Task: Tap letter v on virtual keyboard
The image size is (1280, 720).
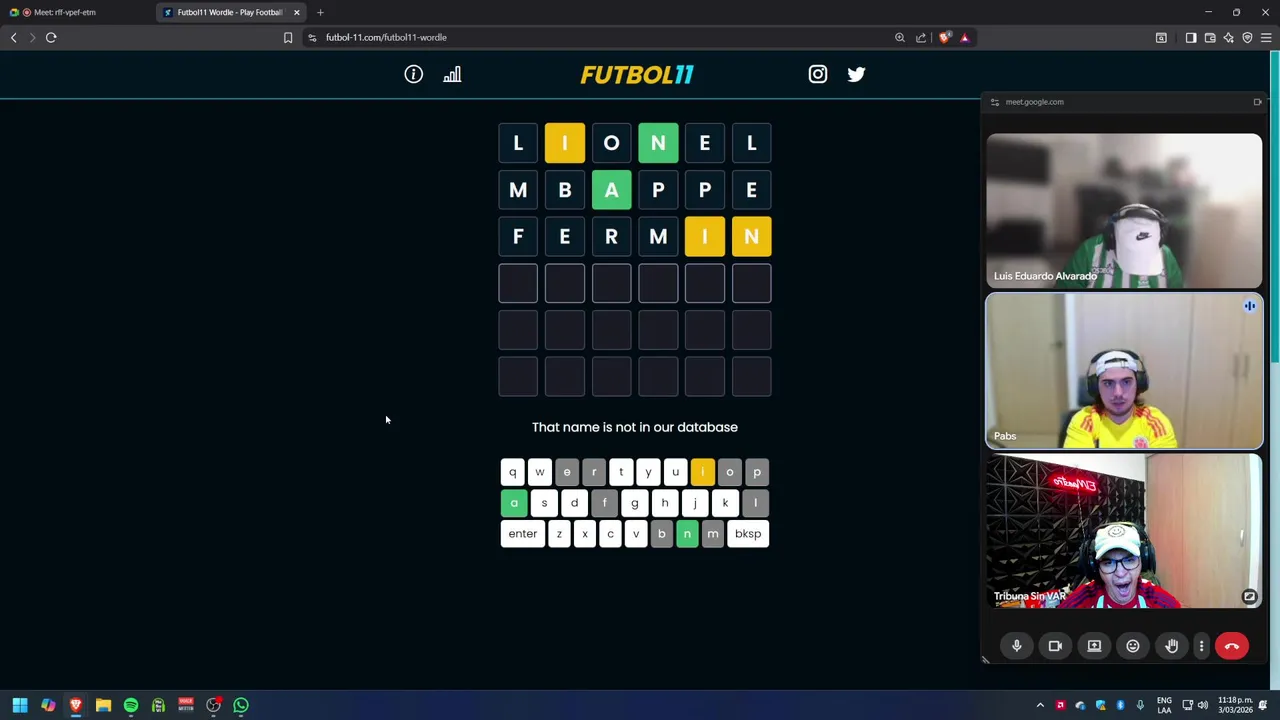Action: [636, 534]
